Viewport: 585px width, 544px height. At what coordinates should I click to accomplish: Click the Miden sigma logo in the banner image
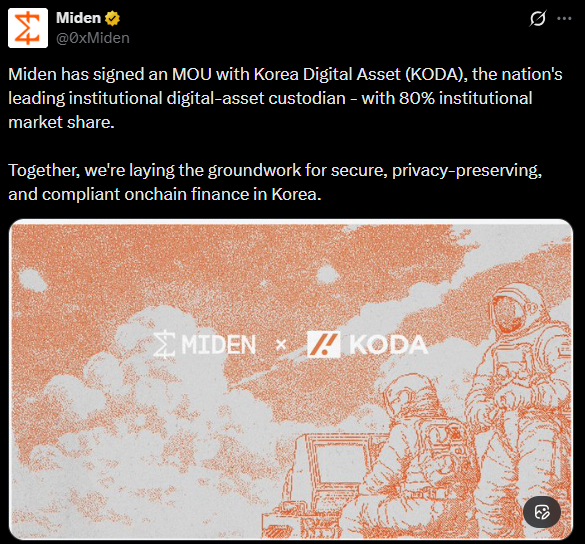pyautogui.click(x=165, y=344)
